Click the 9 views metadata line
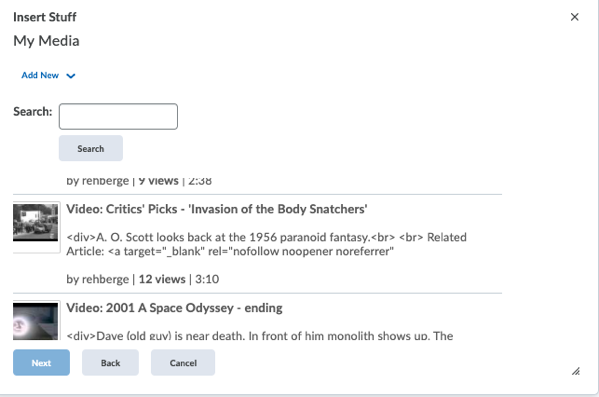 [x=139, y=181]
